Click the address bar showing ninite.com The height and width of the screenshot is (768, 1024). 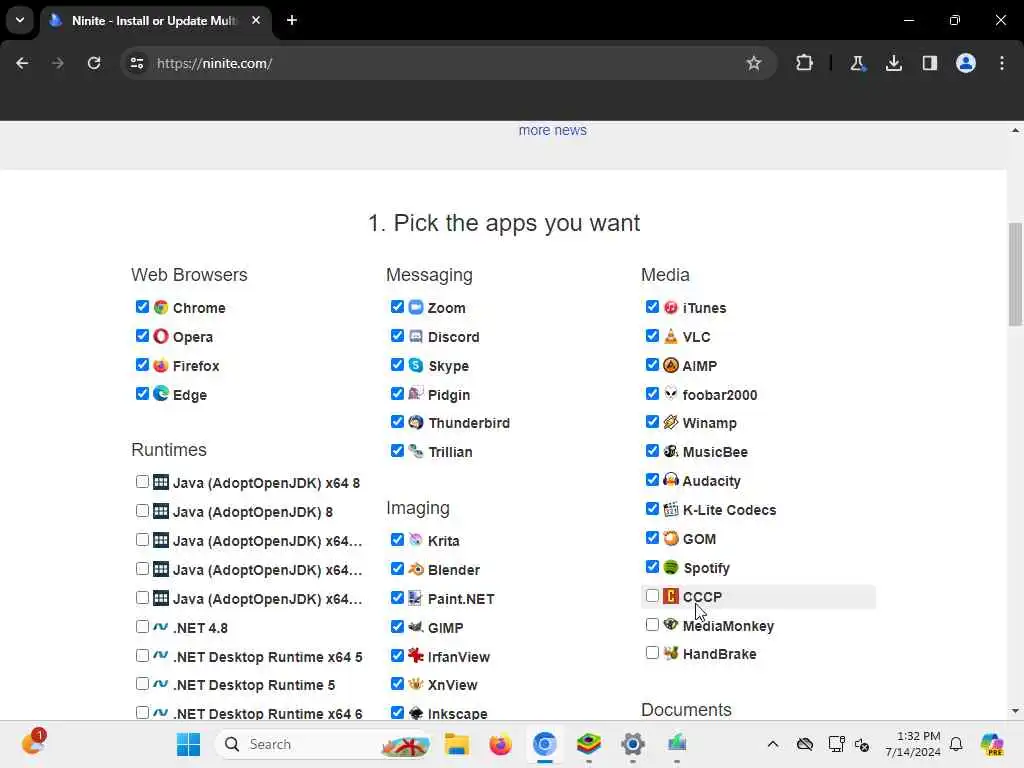pos(448,63)
